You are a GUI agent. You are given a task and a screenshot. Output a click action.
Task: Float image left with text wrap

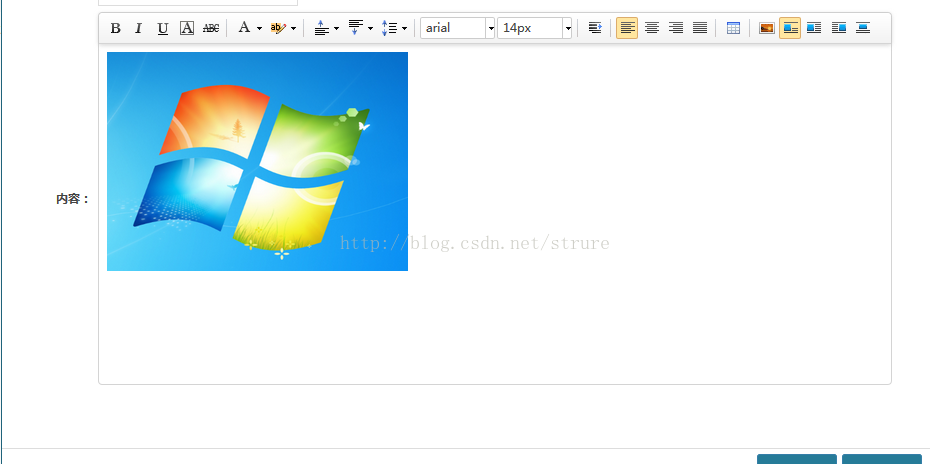coord(814,28)
